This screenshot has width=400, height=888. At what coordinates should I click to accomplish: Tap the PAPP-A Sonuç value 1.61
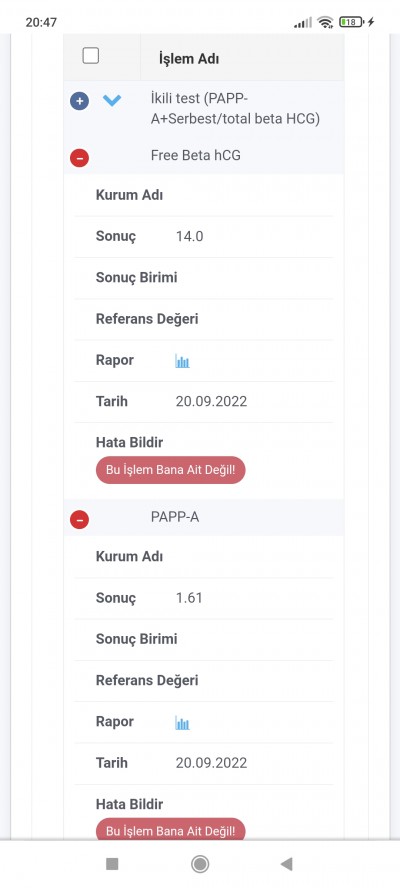coord(189,598)
